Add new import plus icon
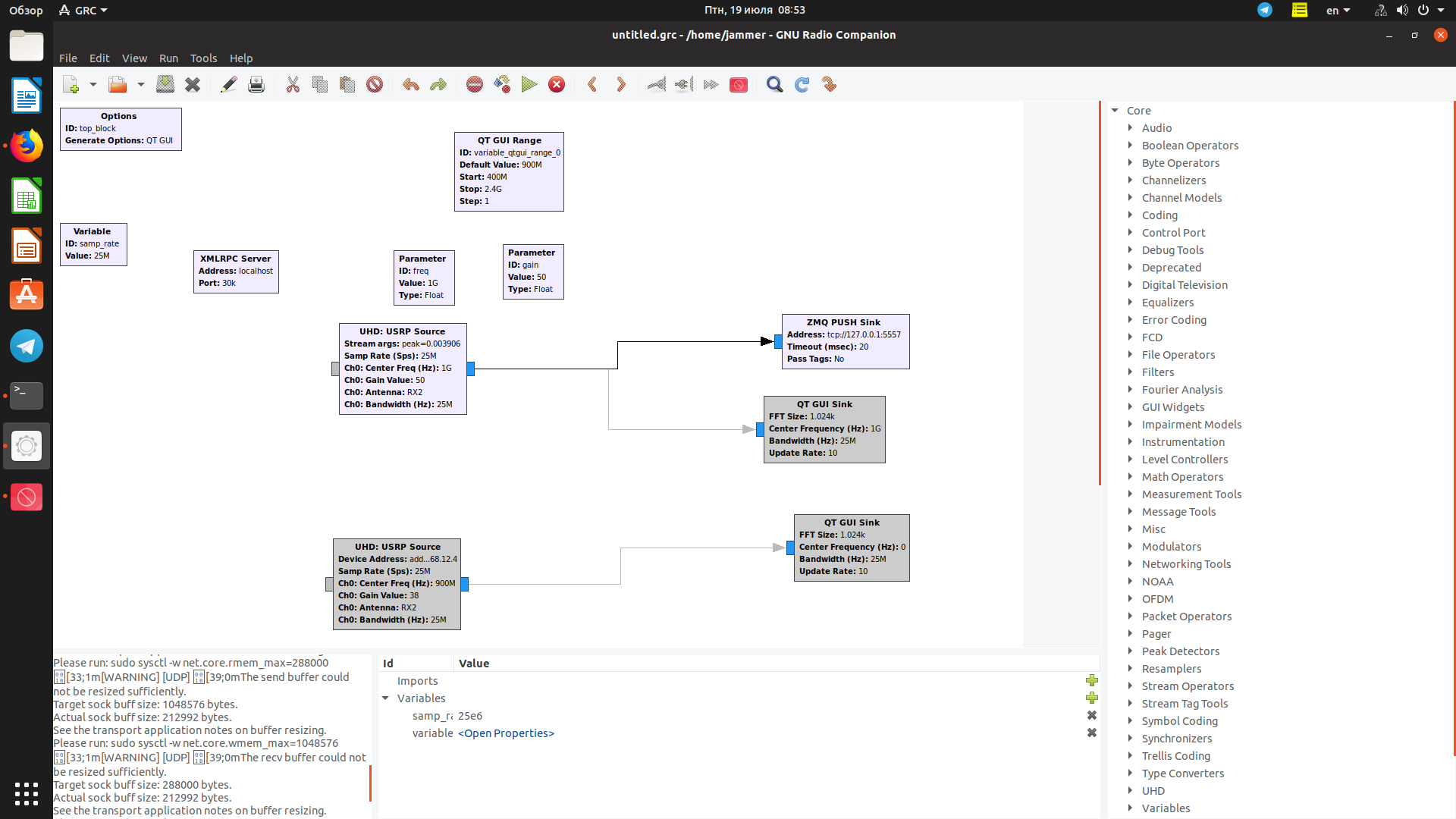 pos(1092,681)
